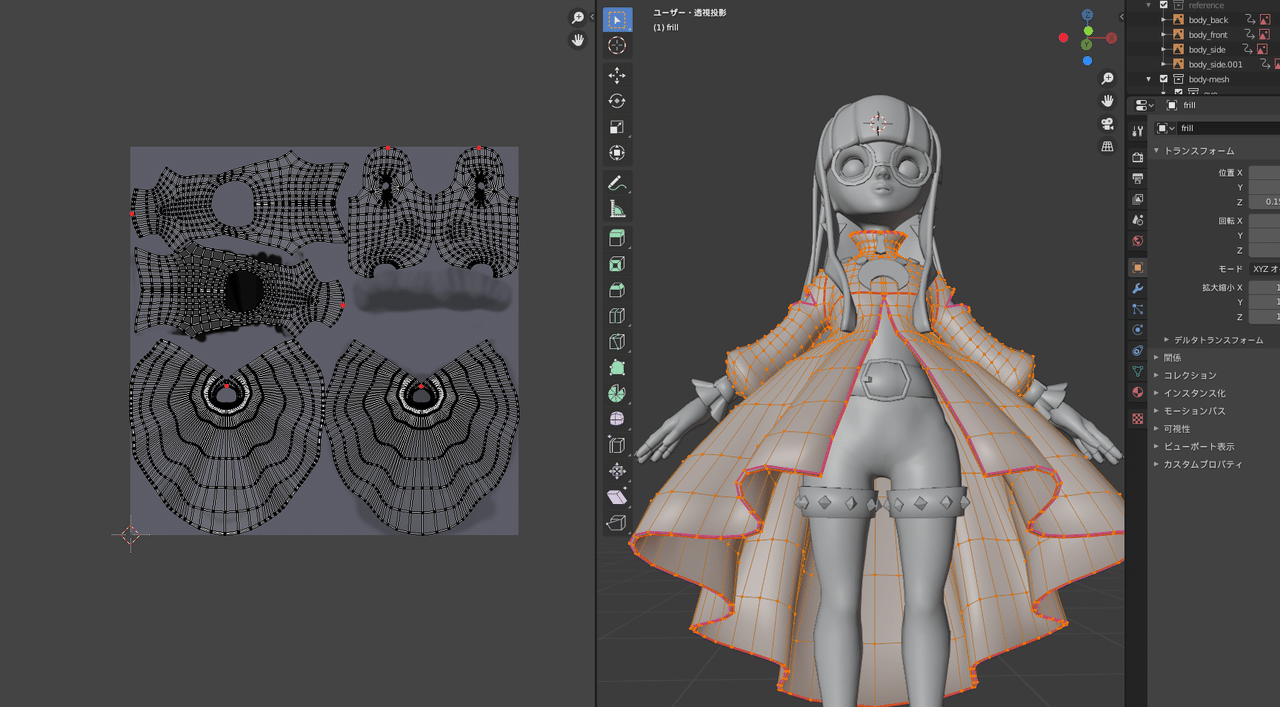This screenshot has width=1280, height=707.
Task: Select the Extrude Region tool
Action: click(617, 238)
